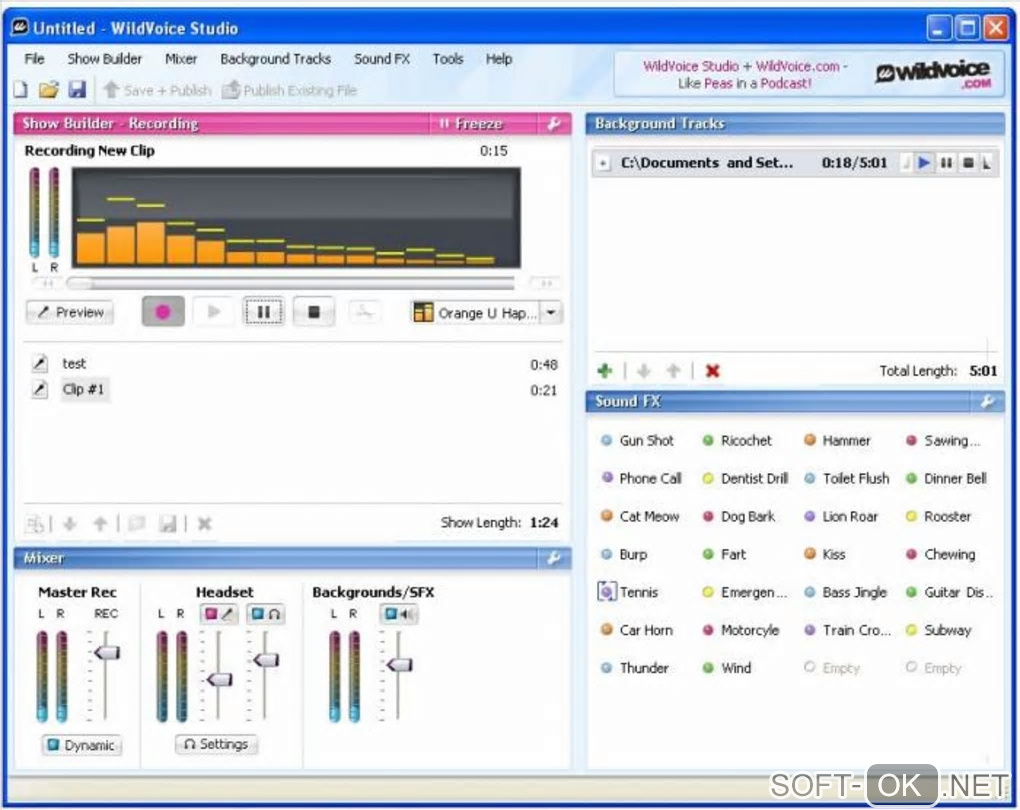
Task: Open the Help menu
Action: (x=499, y=59)
